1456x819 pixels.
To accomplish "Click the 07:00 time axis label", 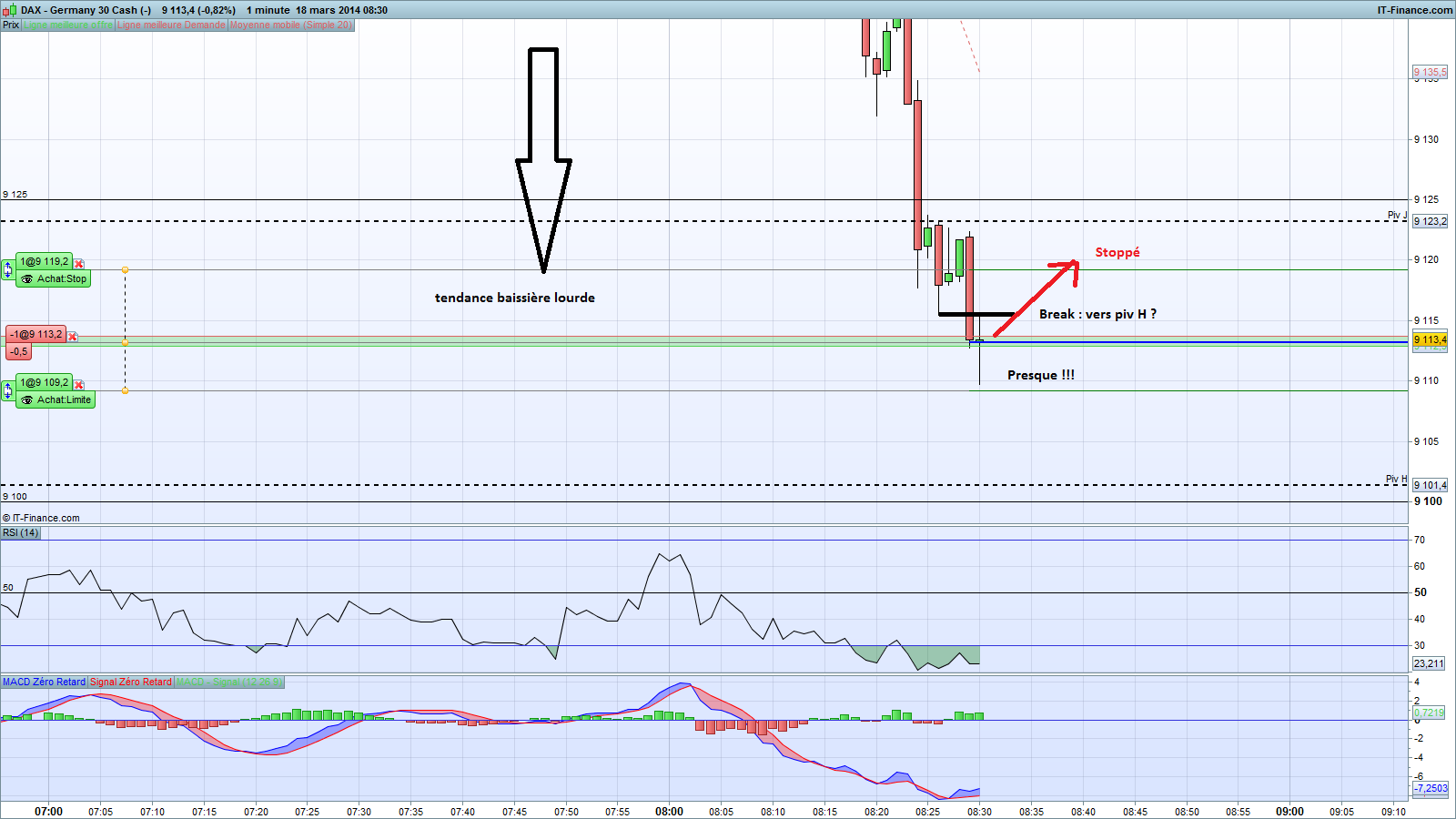I will click(48, 812).
